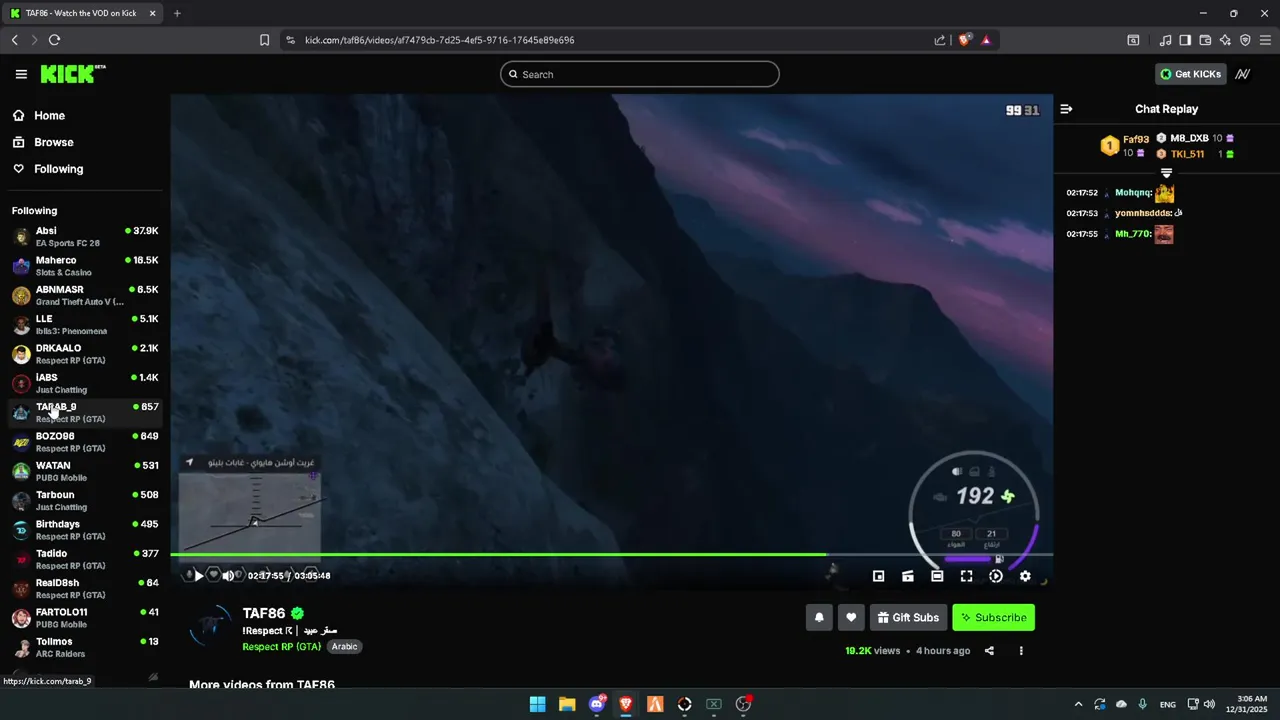This screenshot has height=720, width=1280.
Task: Open ABNMASR channel in Following list
Action: 85,295
